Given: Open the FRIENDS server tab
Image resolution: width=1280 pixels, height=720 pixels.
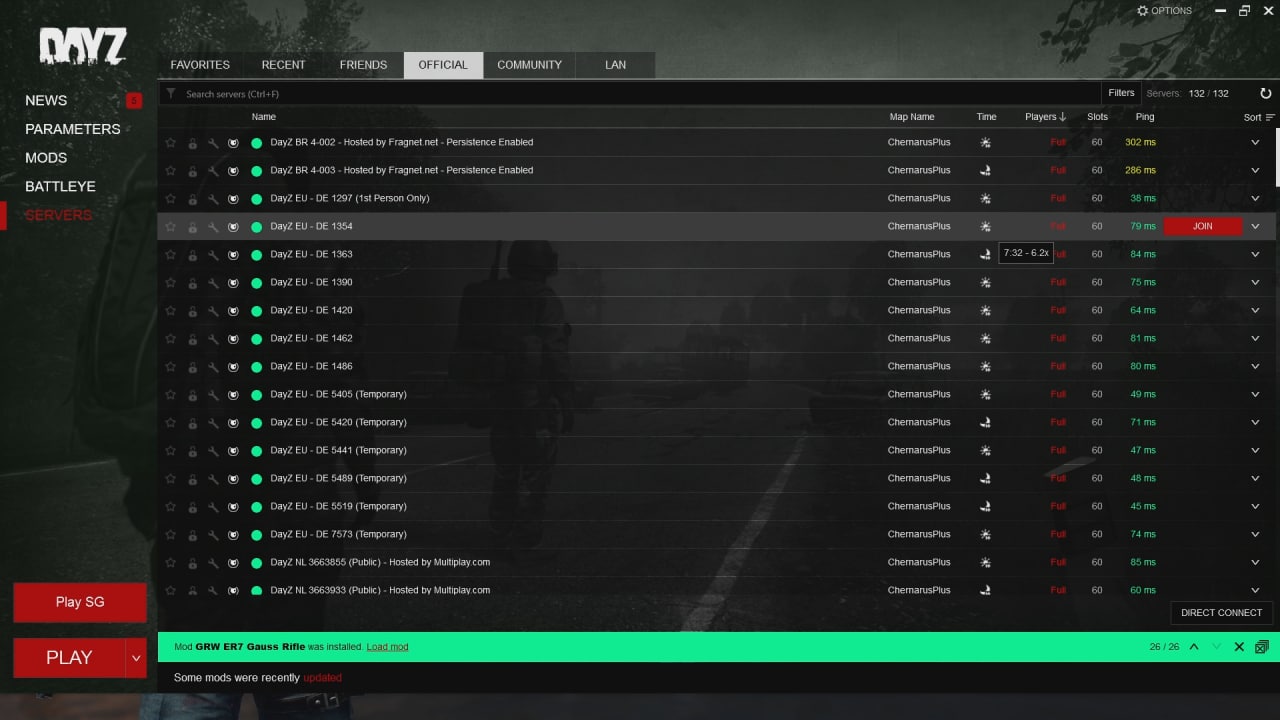Looking at the screenshot, I should 363,65.
